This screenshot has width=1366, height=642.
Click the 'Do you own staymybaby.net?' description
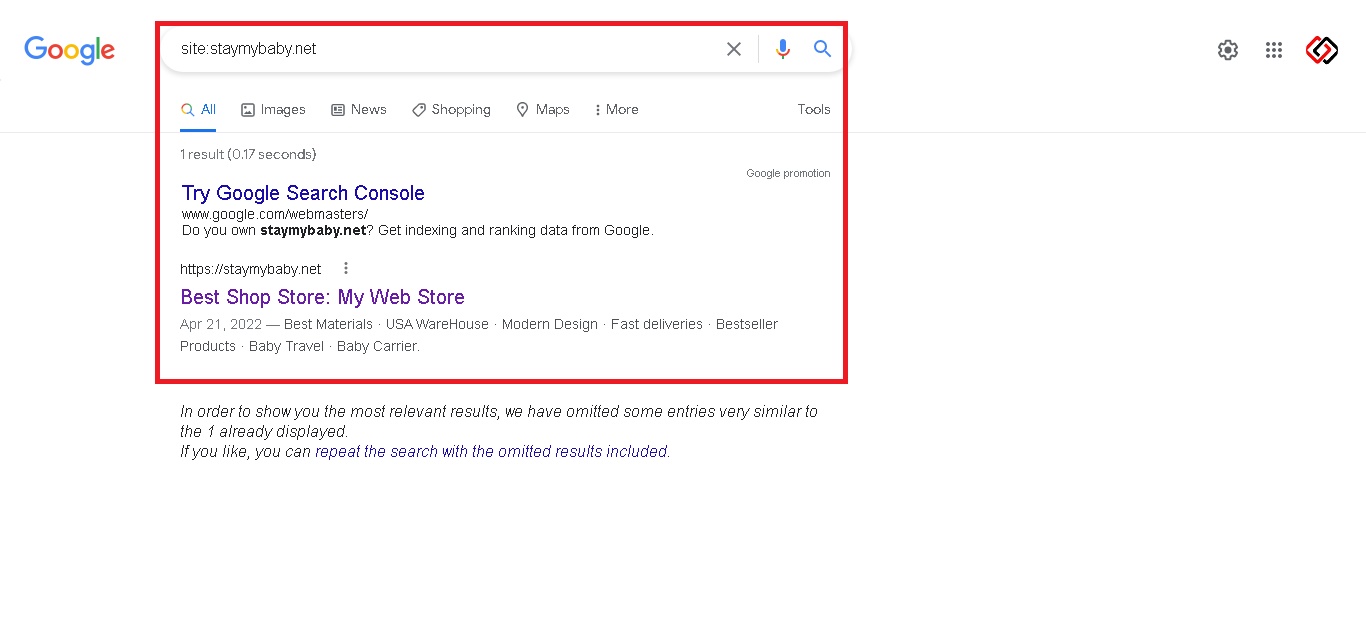tap(418, 230)
